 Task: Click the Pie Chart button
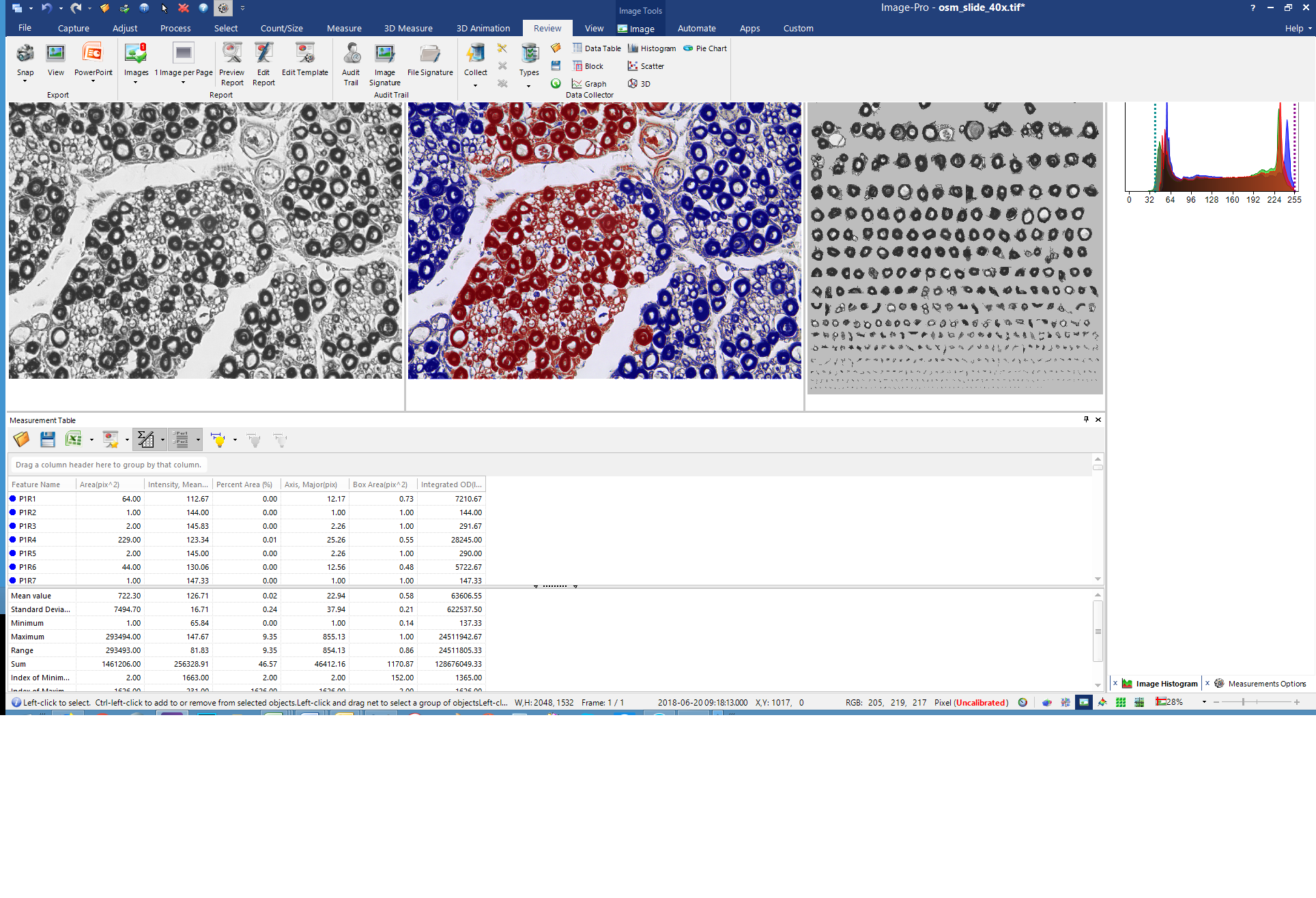click(705, 48)
